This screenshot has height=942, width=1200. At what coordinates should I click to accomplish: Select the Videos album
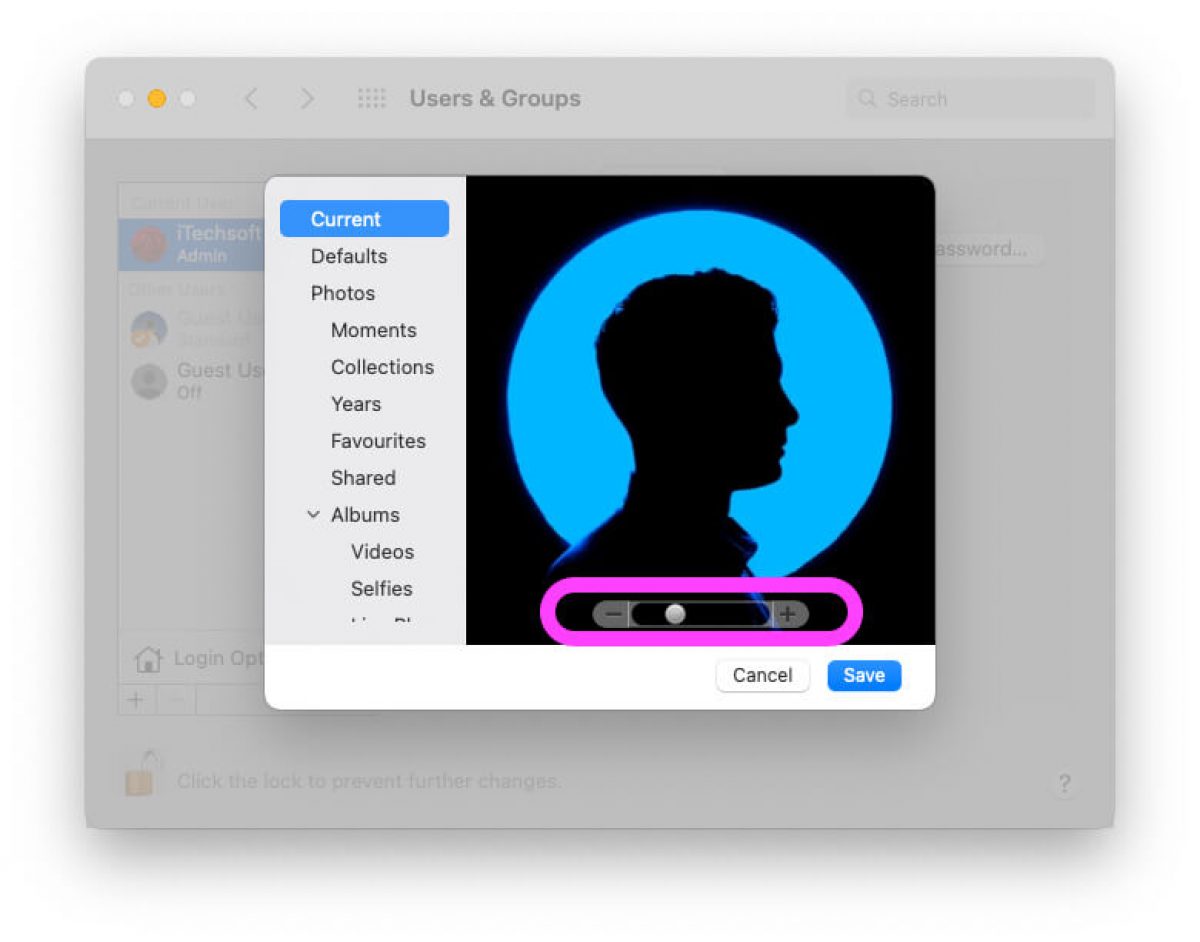point(381,551)
